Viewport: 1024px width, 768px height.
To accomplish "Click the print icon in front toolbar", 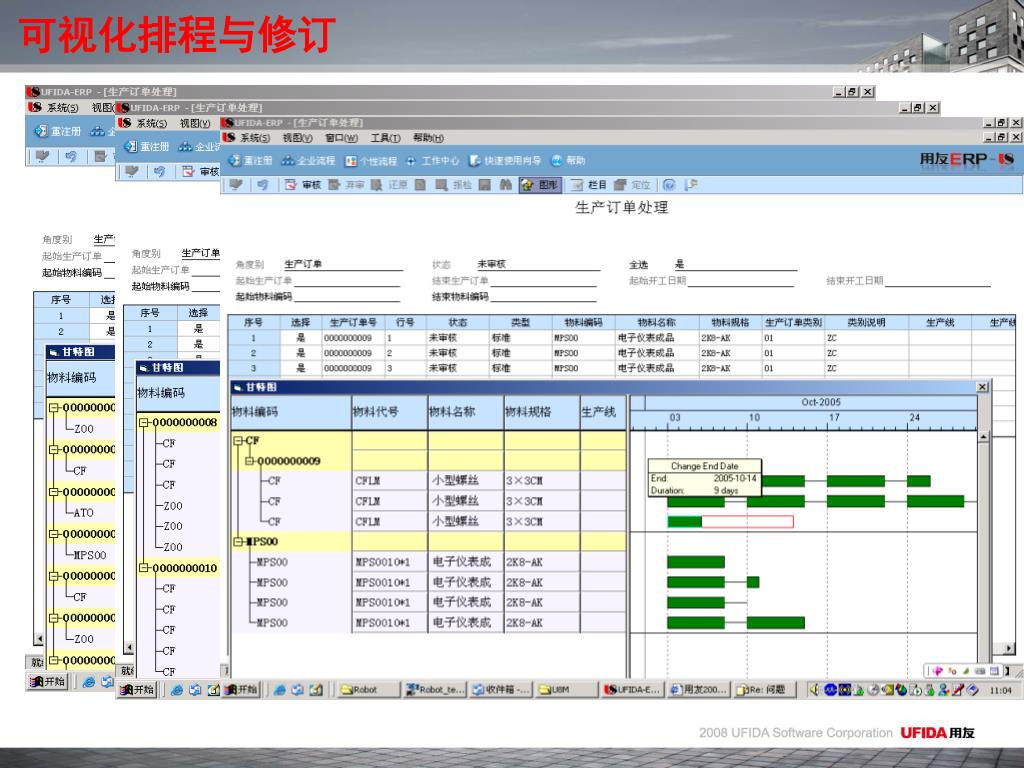I will click(236, 185).
